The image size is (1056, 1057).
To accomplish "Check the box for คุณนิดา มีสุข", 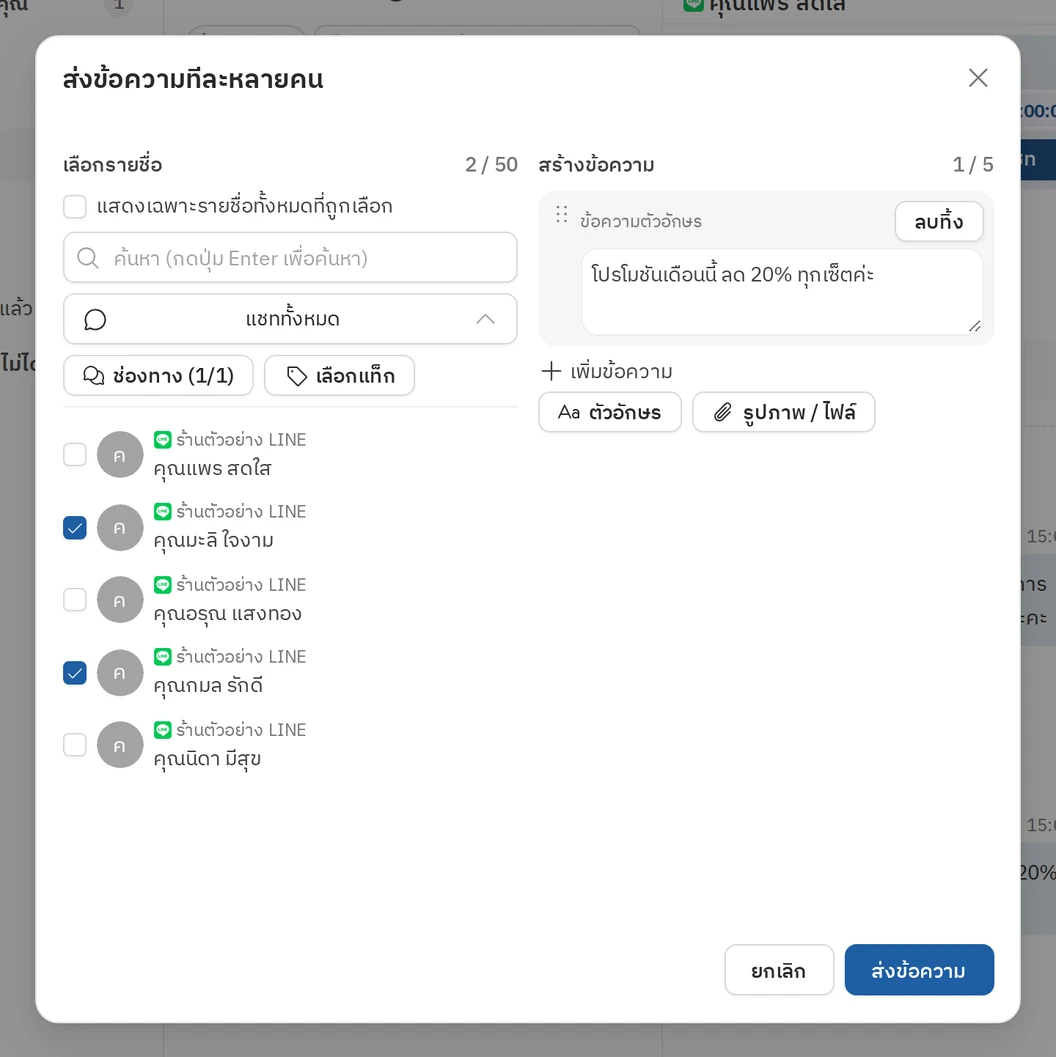I will [x=75, y=745].
